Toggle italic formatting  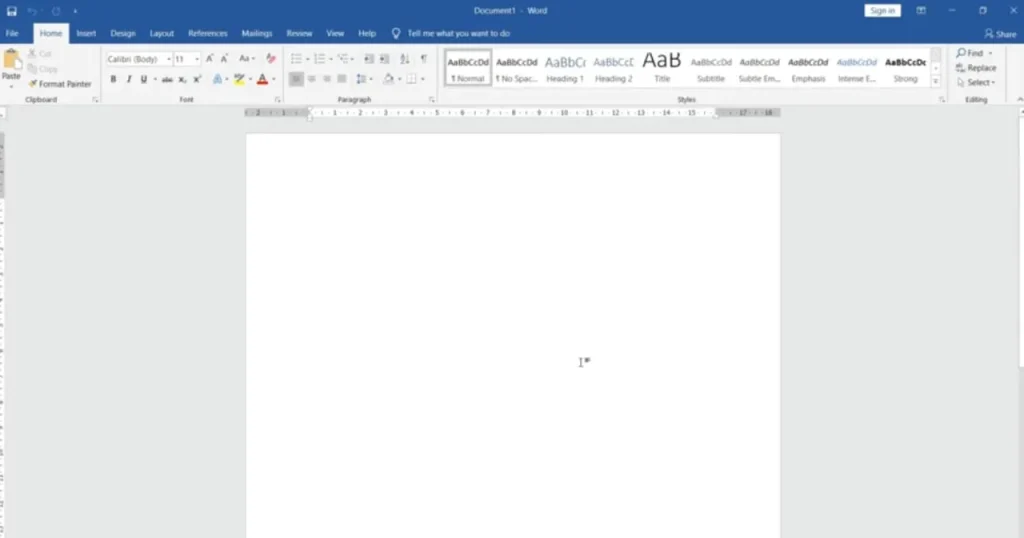[129, 79]
